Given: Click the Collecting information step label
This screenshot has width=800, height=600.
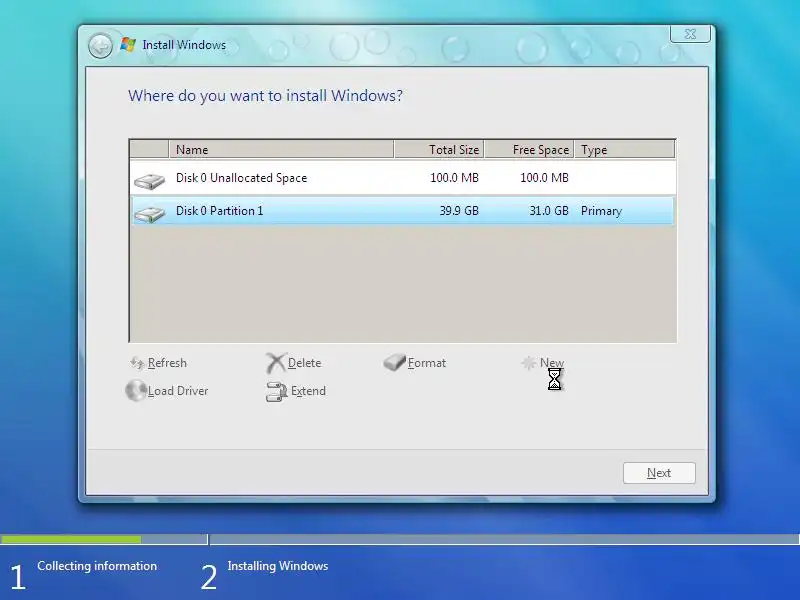Looking at the screenshot, I should [x=97, y=566].
